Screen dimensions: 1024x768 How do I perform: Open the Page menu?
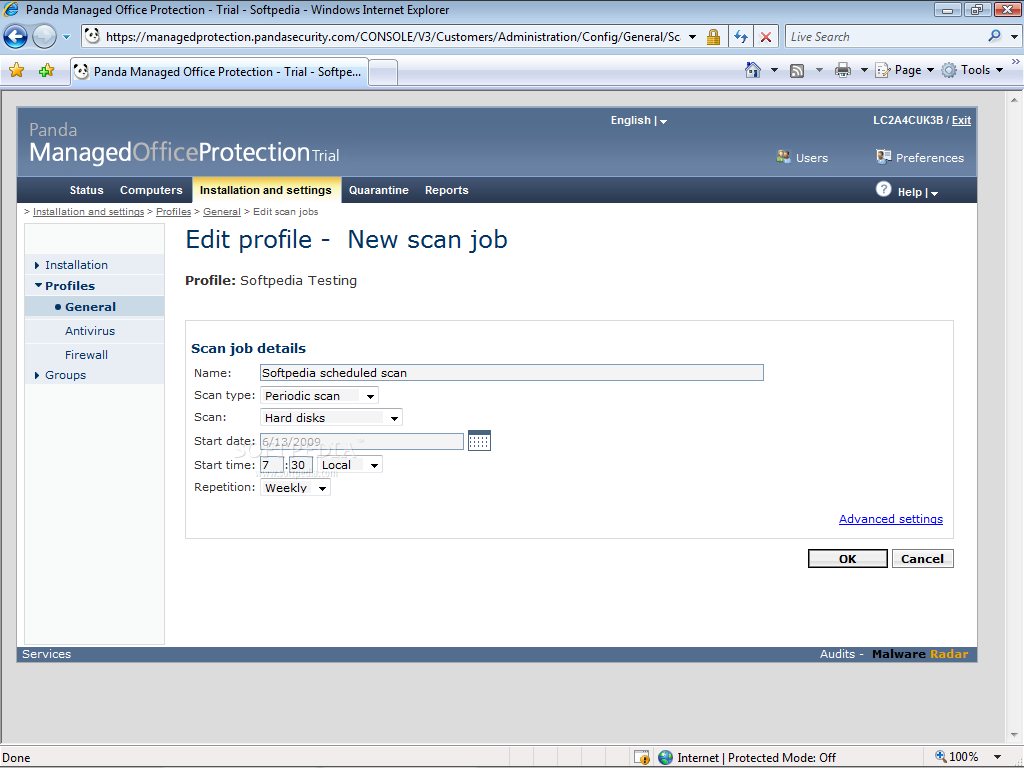(x=904, y=70)
